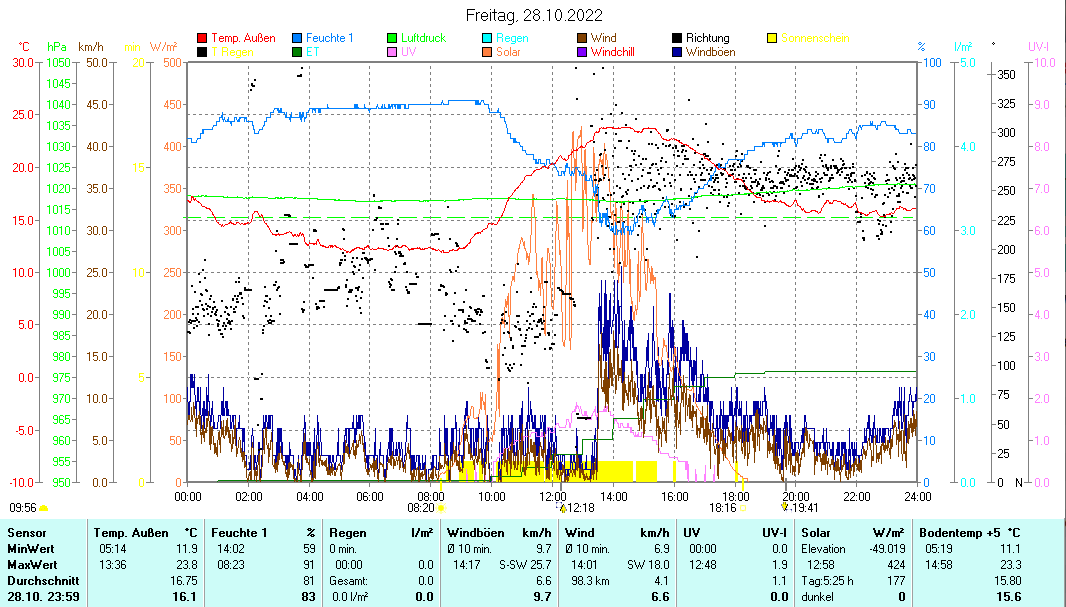The height and width of the screenshot is (607, 1066).
Task: Click the 08:20 sunrise time marker
Action: (x=420, y=508)
